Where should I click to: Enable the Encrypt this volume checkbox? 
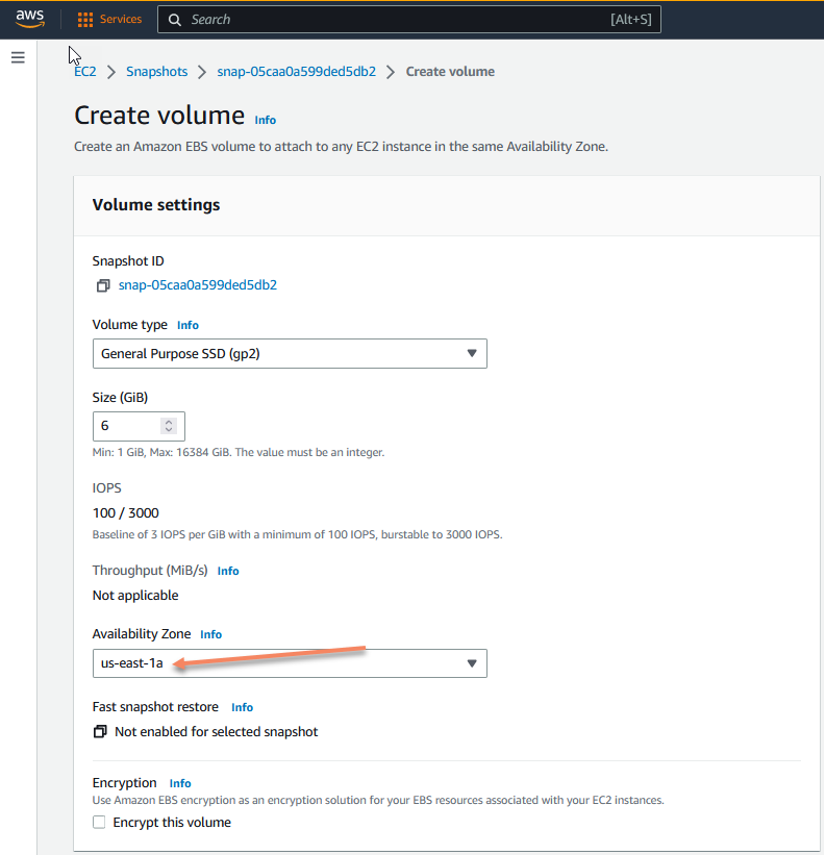pyautogui.click(x=98, y=821)
